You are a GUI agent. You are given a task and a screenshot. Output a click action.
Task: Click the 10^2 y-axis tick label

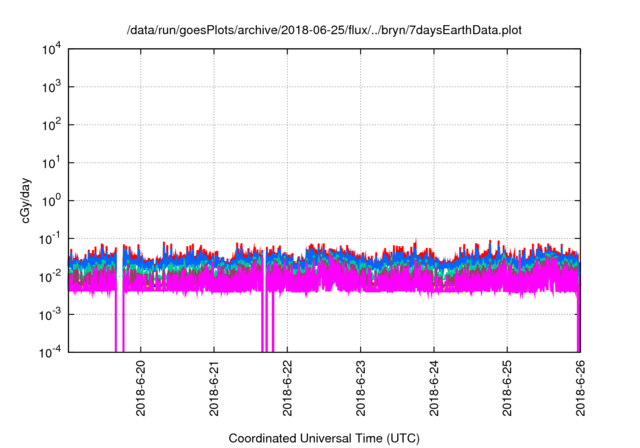51,125
